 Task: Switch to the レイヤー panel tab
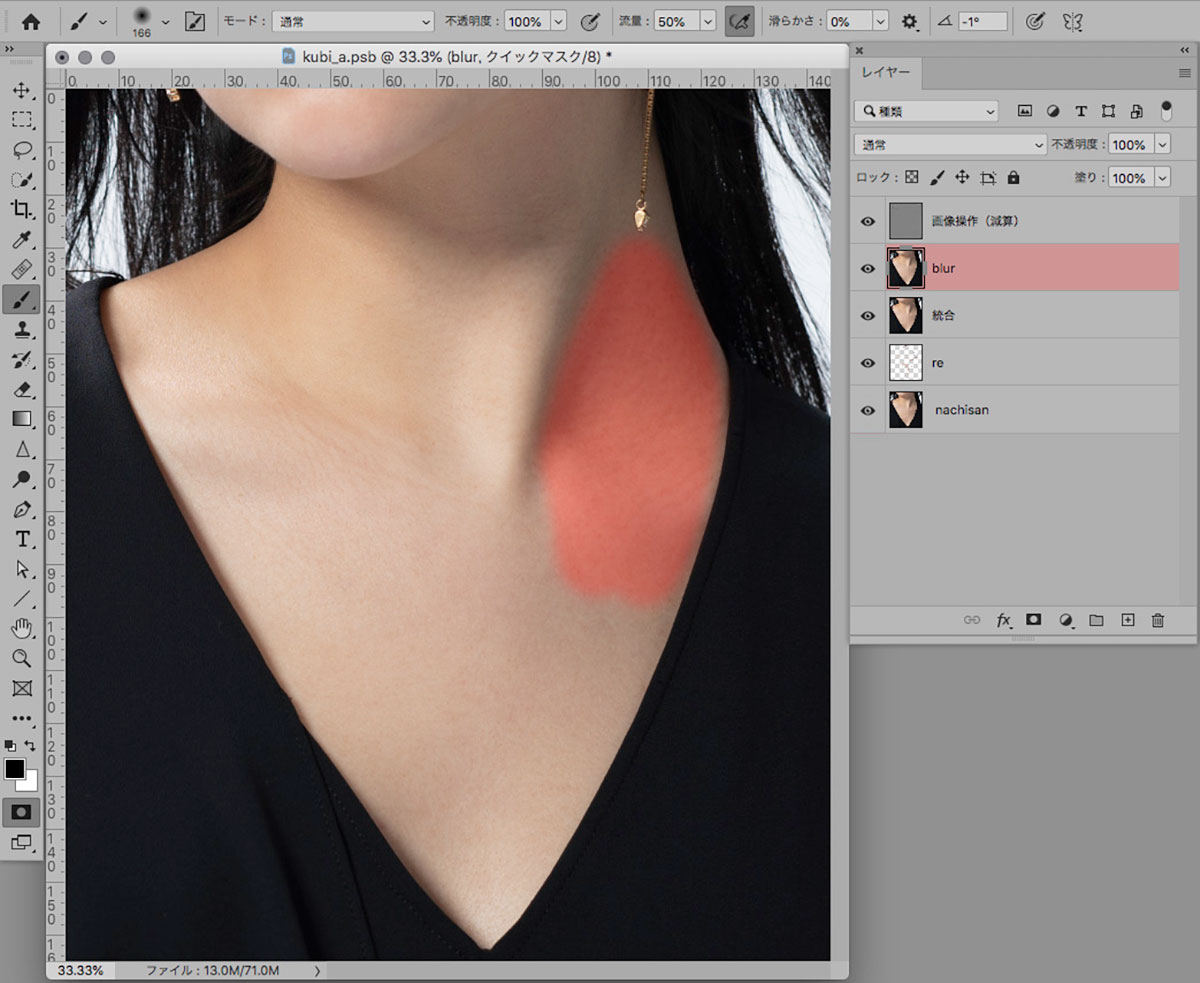(885, 73)
